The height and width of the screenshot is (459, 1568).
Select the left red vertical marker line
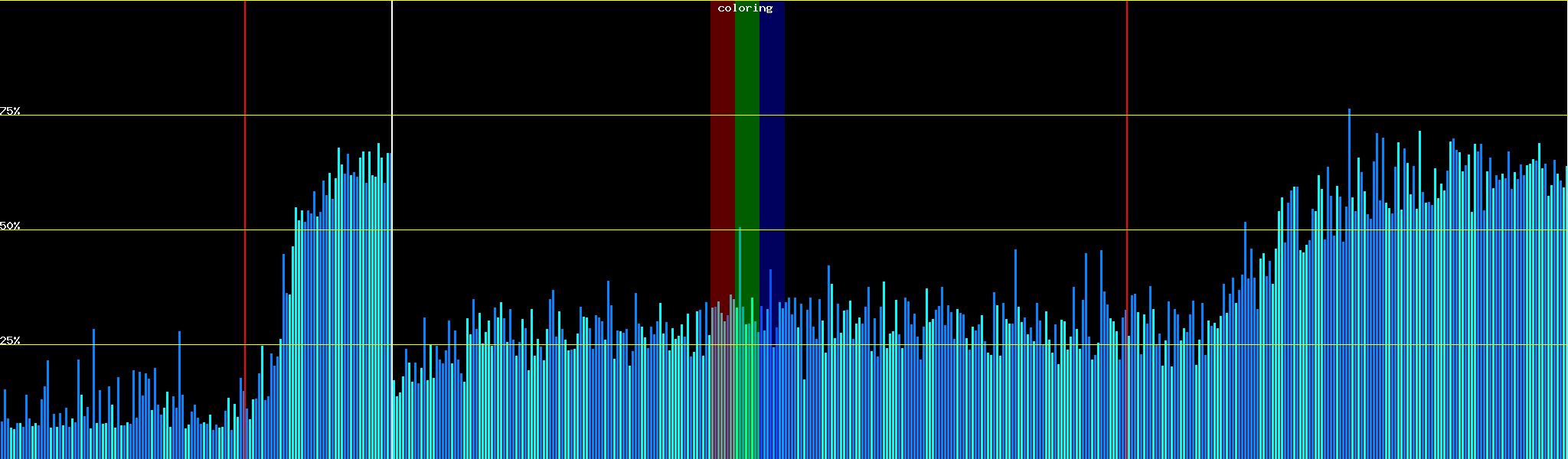[x=245, y=229]
